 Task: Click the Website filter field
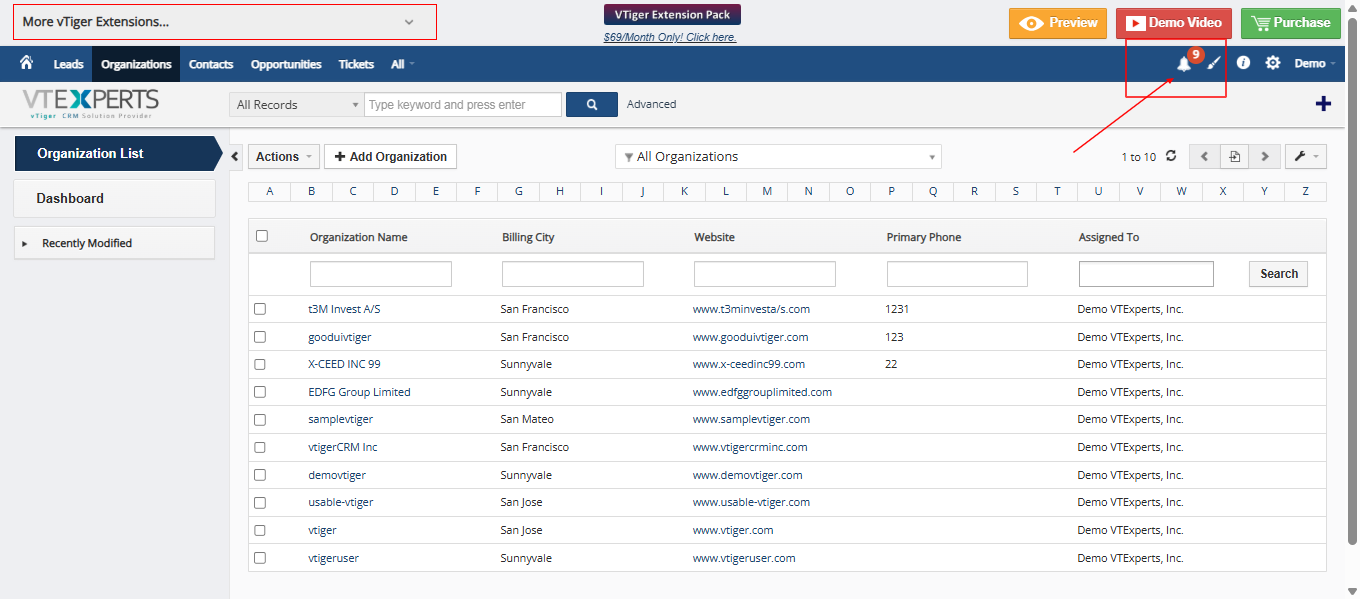[765, 274]
